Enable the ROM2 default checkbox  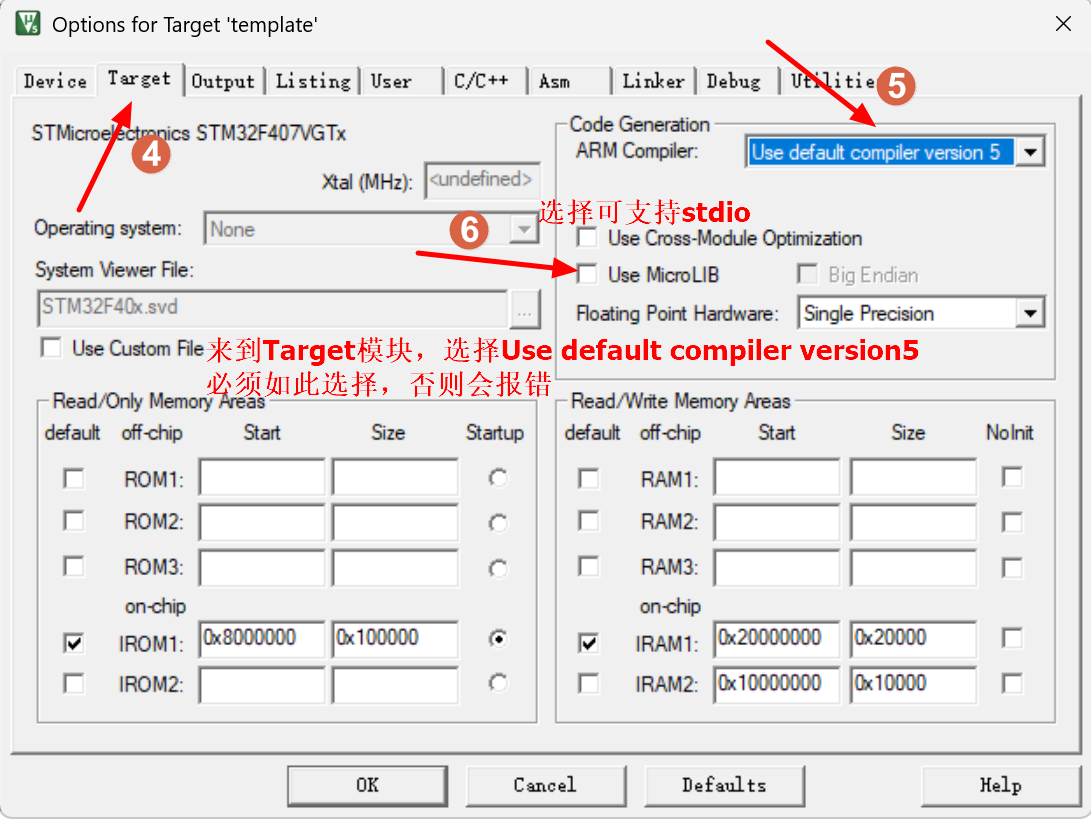coord(74,521)
